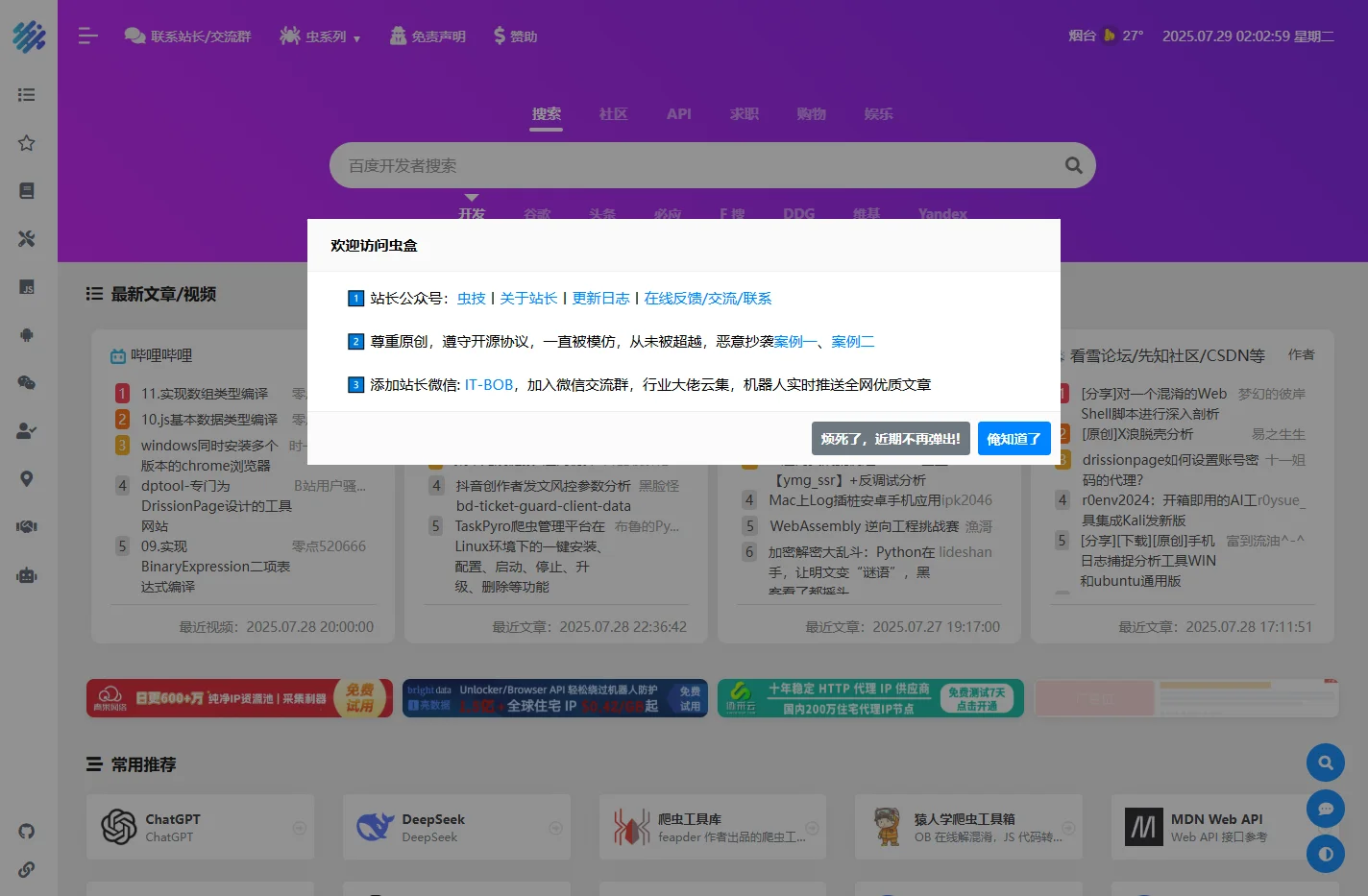1368x896 pixels.
Task: Open the 日更600+万 IP resource ad banner
Action: pos(239,698)
